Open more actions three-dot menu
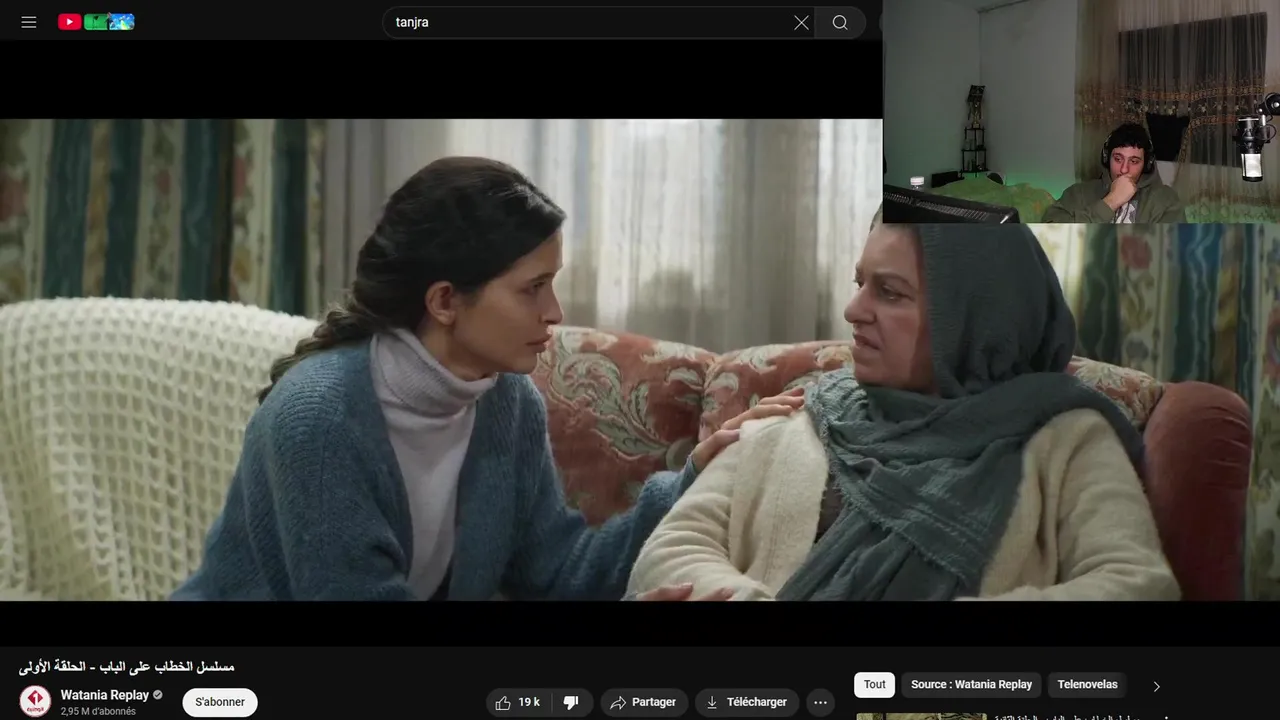1280x720 pixels. (820, 702)
